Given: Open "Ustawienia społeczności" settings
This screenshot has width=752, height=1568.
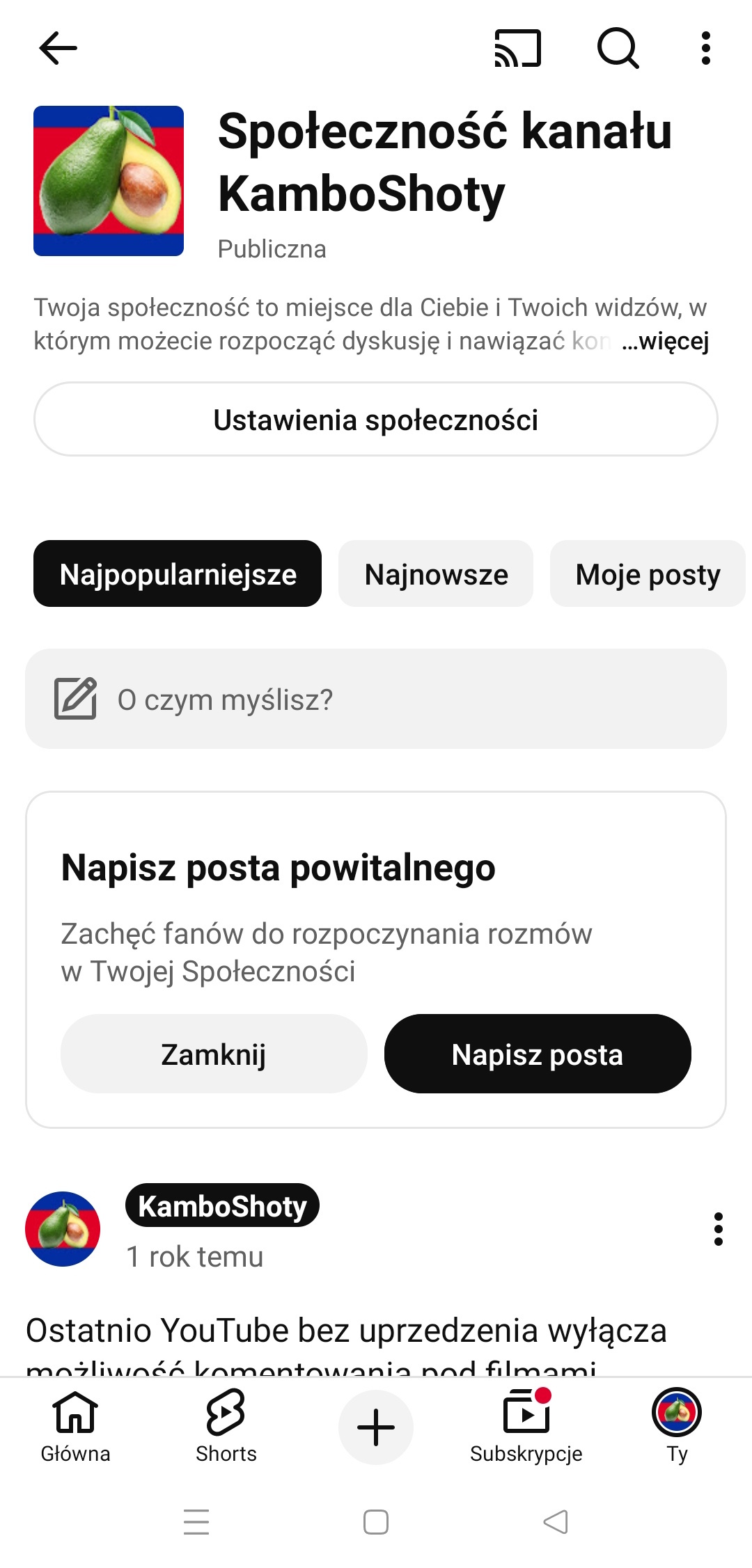Looking at the screenshot, I should tap(376, 420).
